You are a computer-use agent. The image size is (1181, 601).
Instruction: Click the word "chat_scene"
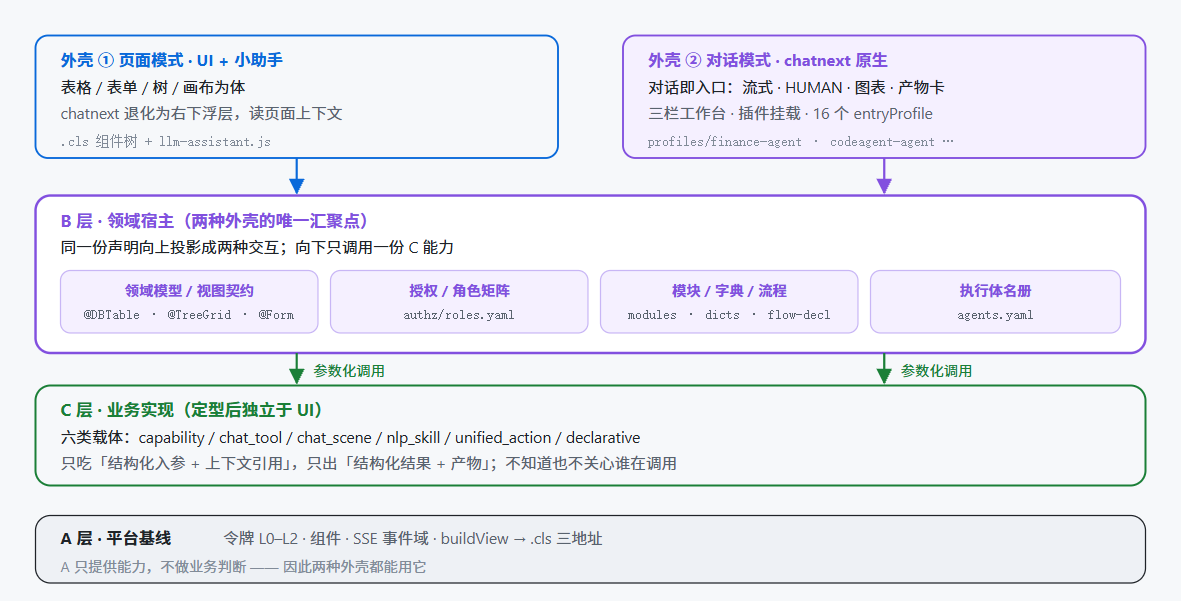[x=334, y=438]
